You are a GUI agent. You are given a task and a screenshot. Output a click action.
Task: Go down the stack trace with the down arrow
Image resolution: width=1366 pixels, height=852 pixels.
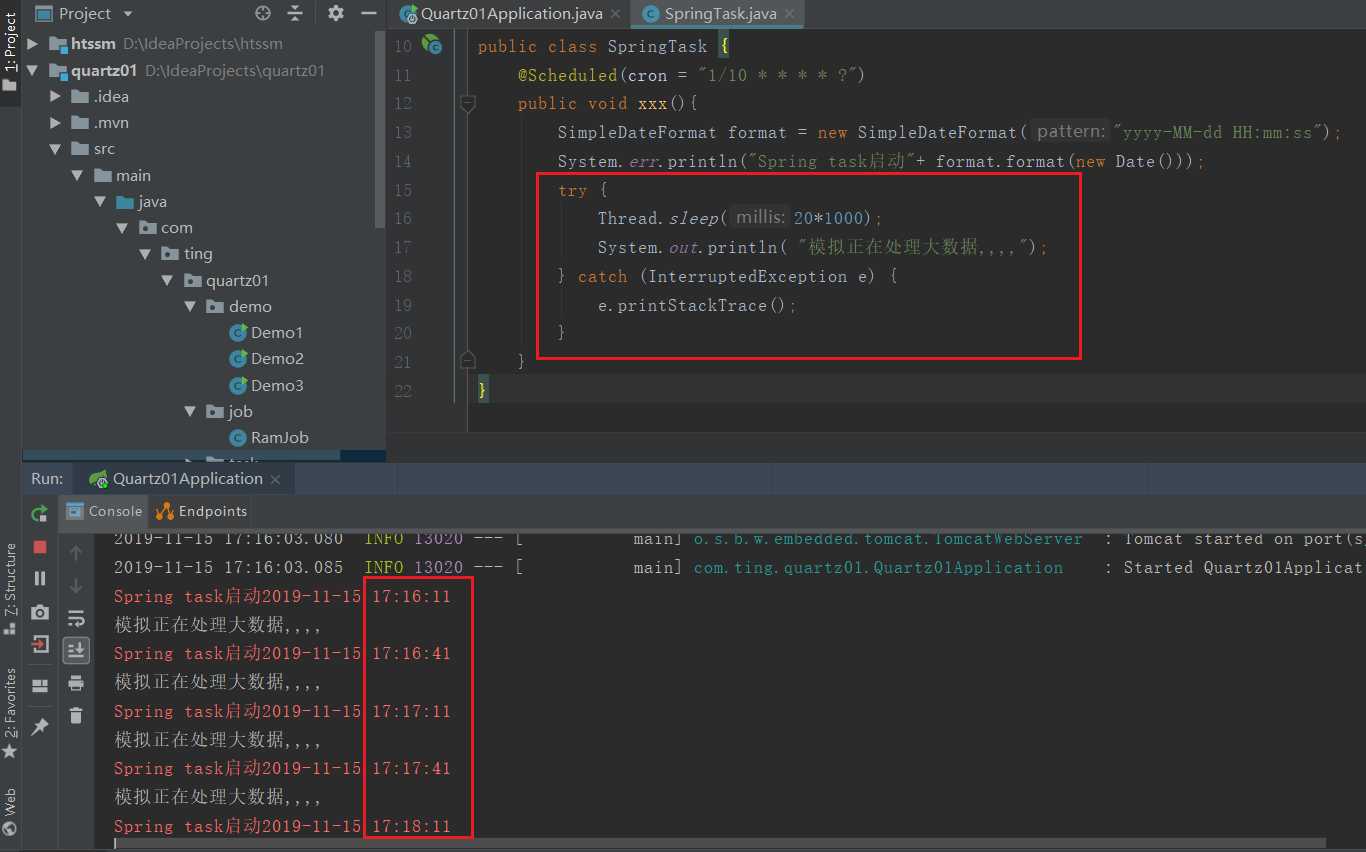[76, 585]
